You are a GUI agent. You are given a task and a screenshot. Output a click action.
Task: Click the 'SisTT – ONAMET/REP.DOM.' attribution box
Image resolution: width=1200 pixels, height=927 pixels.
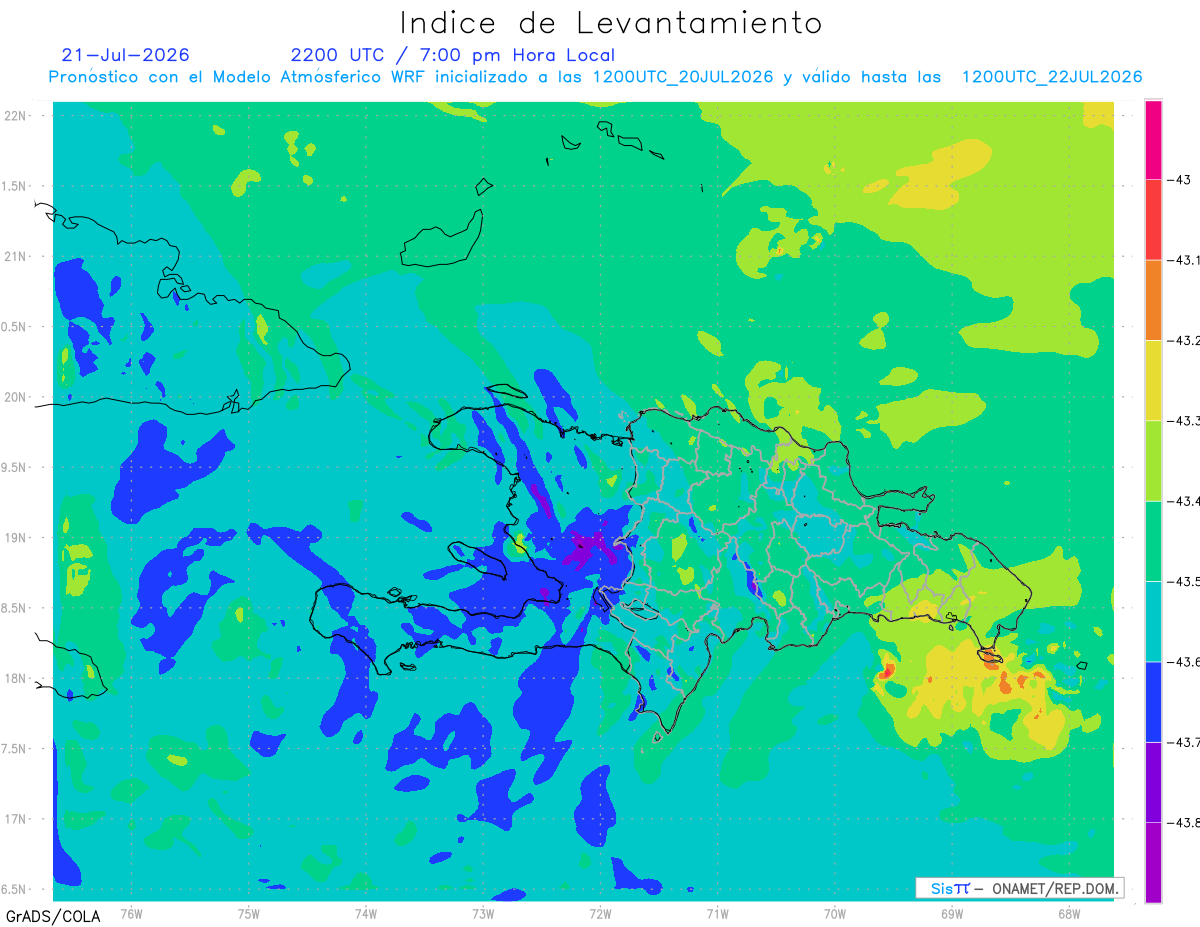[1020, 888]
